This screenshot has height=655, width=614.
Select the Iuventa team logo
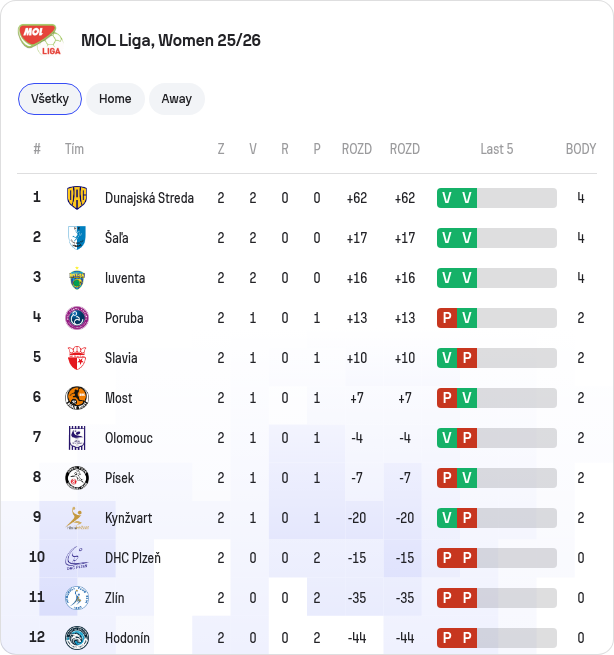point(77,278)
